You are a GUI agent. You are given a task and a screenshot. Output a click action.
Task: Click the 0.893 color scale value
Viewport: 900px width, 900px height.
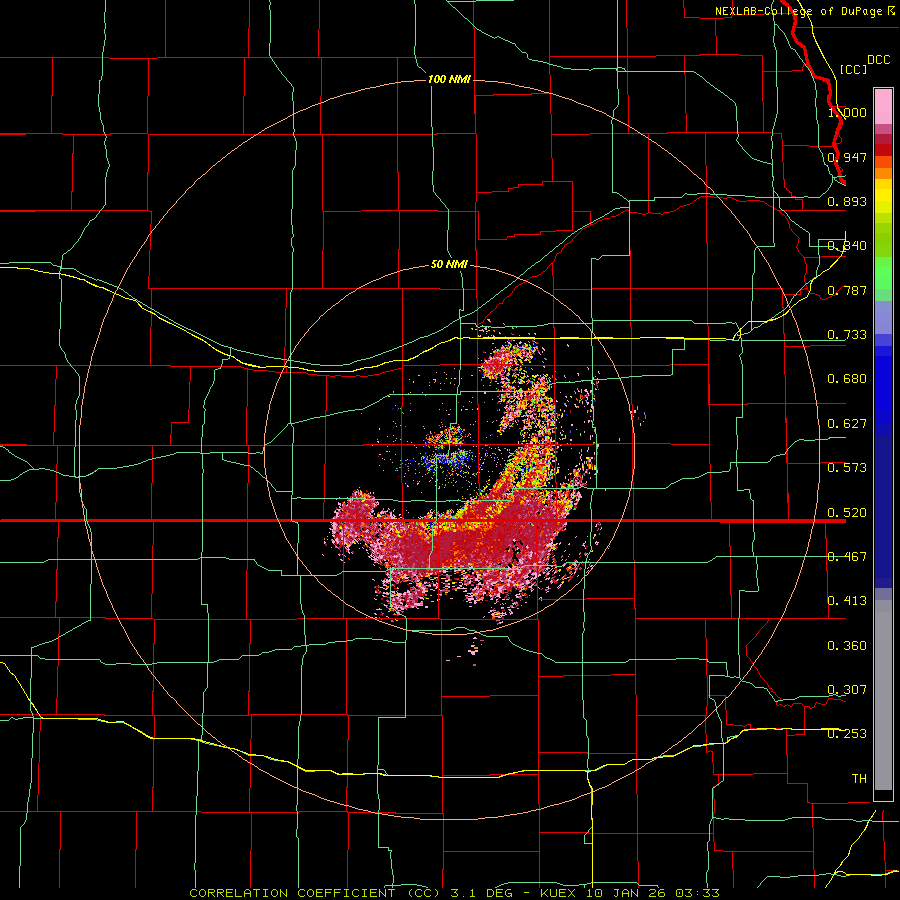point(847,201)
